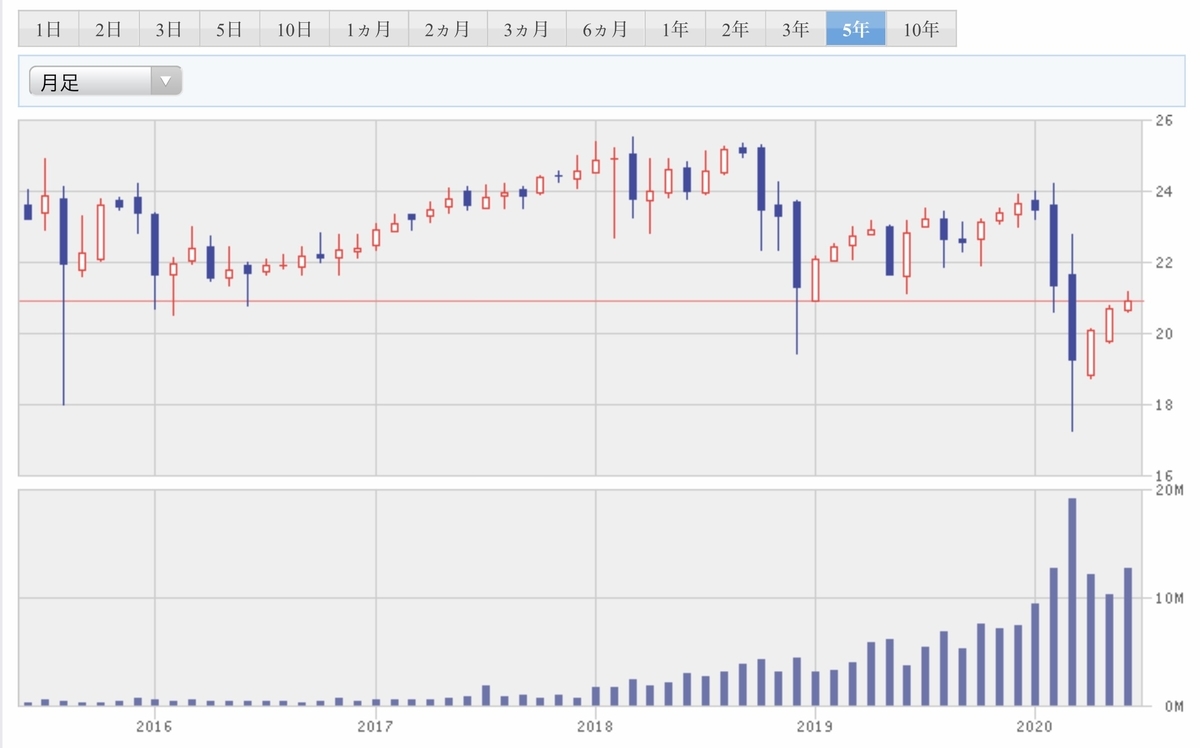Viewport: 1200px width, 748px height.
Task: Click the 18 price axis label
Action: [x=1163, y=405]
